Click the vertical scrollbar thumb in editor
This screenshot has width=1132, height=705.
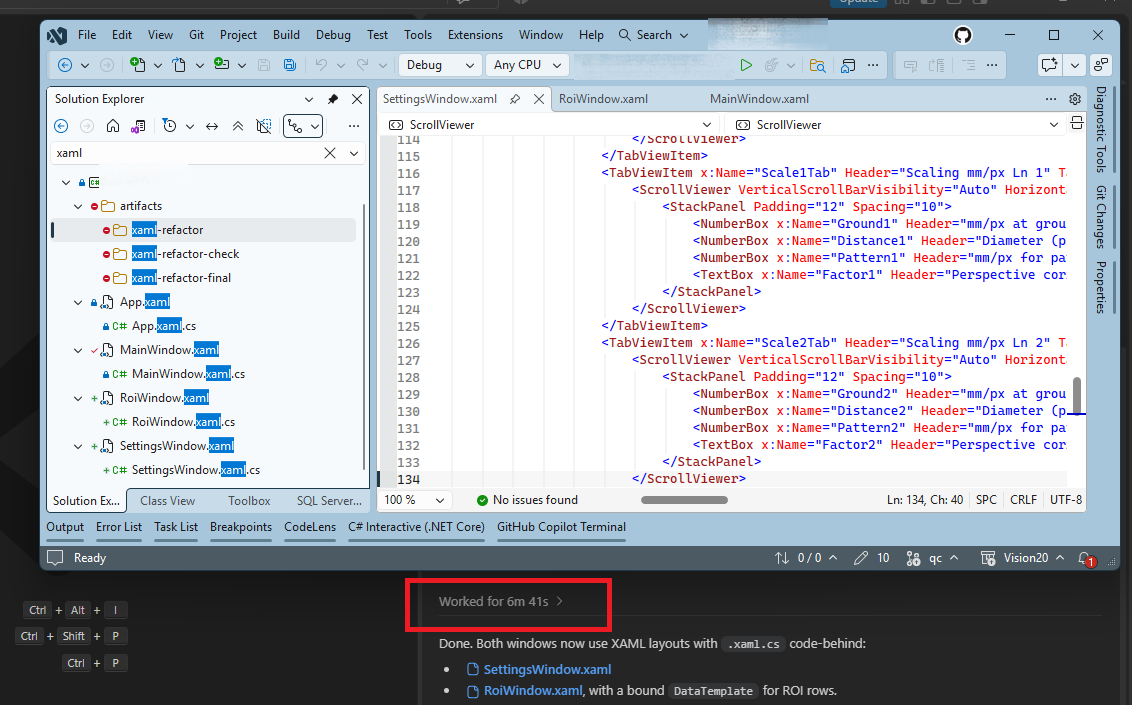click(1076, 394)
